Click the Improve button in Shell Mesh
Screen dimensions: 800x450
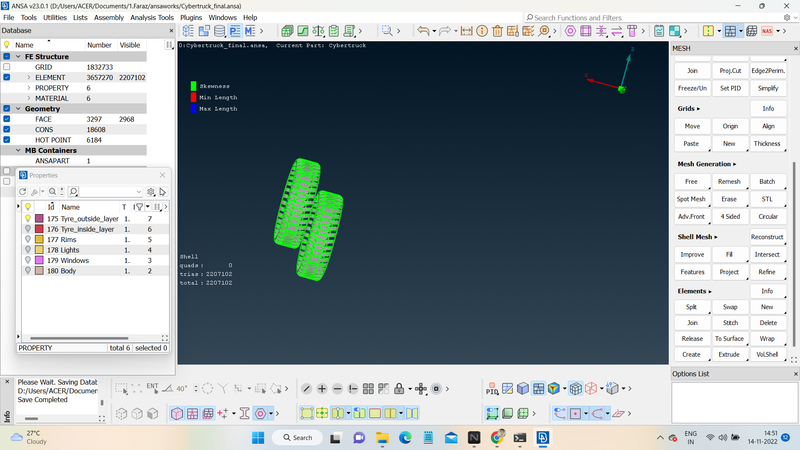coord(692,255)
